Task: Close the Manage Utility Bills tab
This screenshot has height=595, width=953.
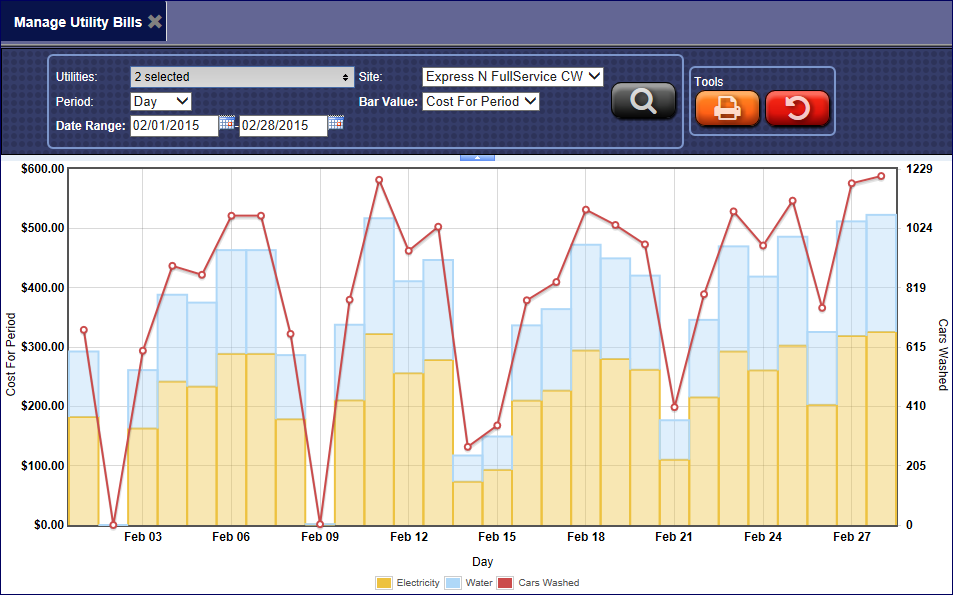Action: [x=154, y=21]
